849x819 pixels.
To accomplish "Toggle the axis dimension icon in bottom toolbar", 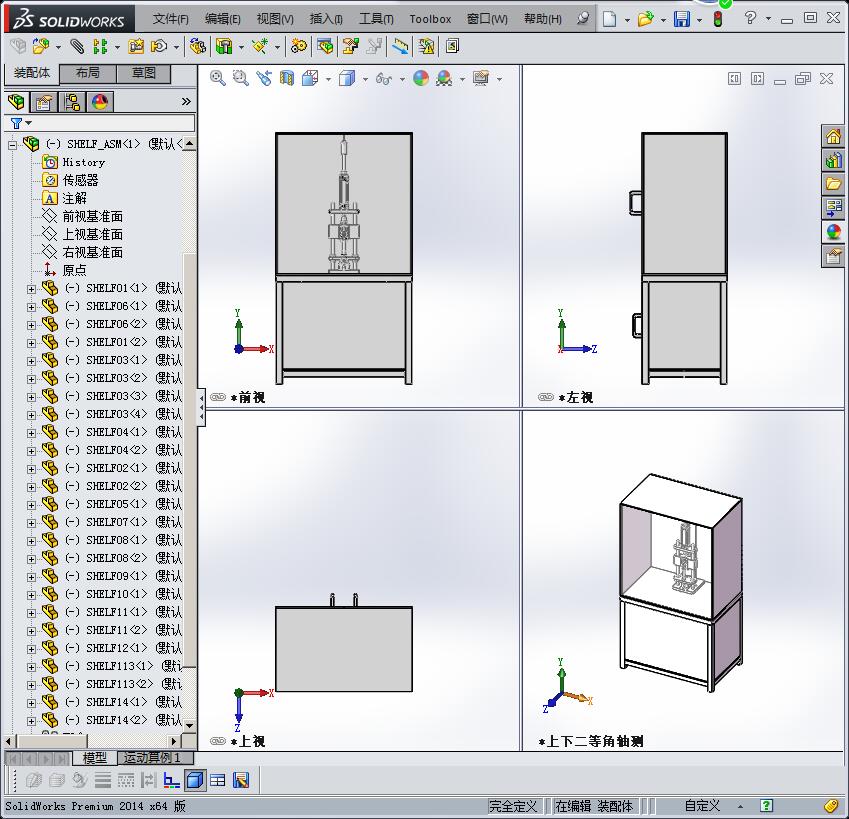I will pos(172,780).
